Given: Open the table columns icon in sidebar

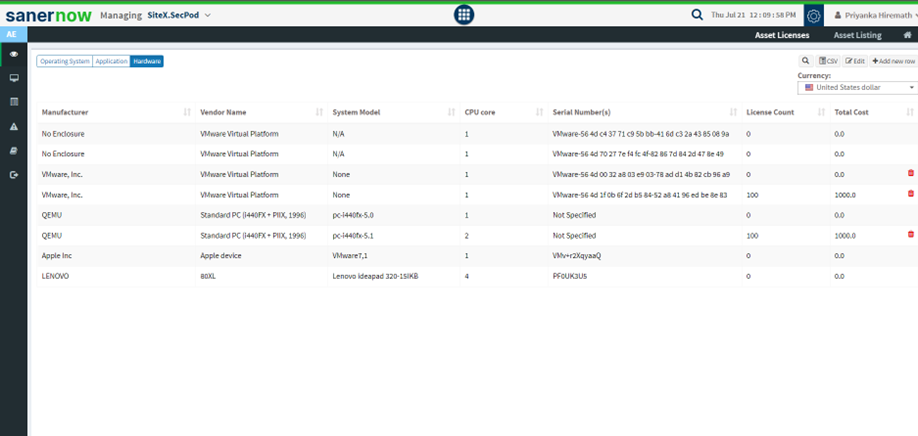Looking at the screenshot, I should [13, 102].
